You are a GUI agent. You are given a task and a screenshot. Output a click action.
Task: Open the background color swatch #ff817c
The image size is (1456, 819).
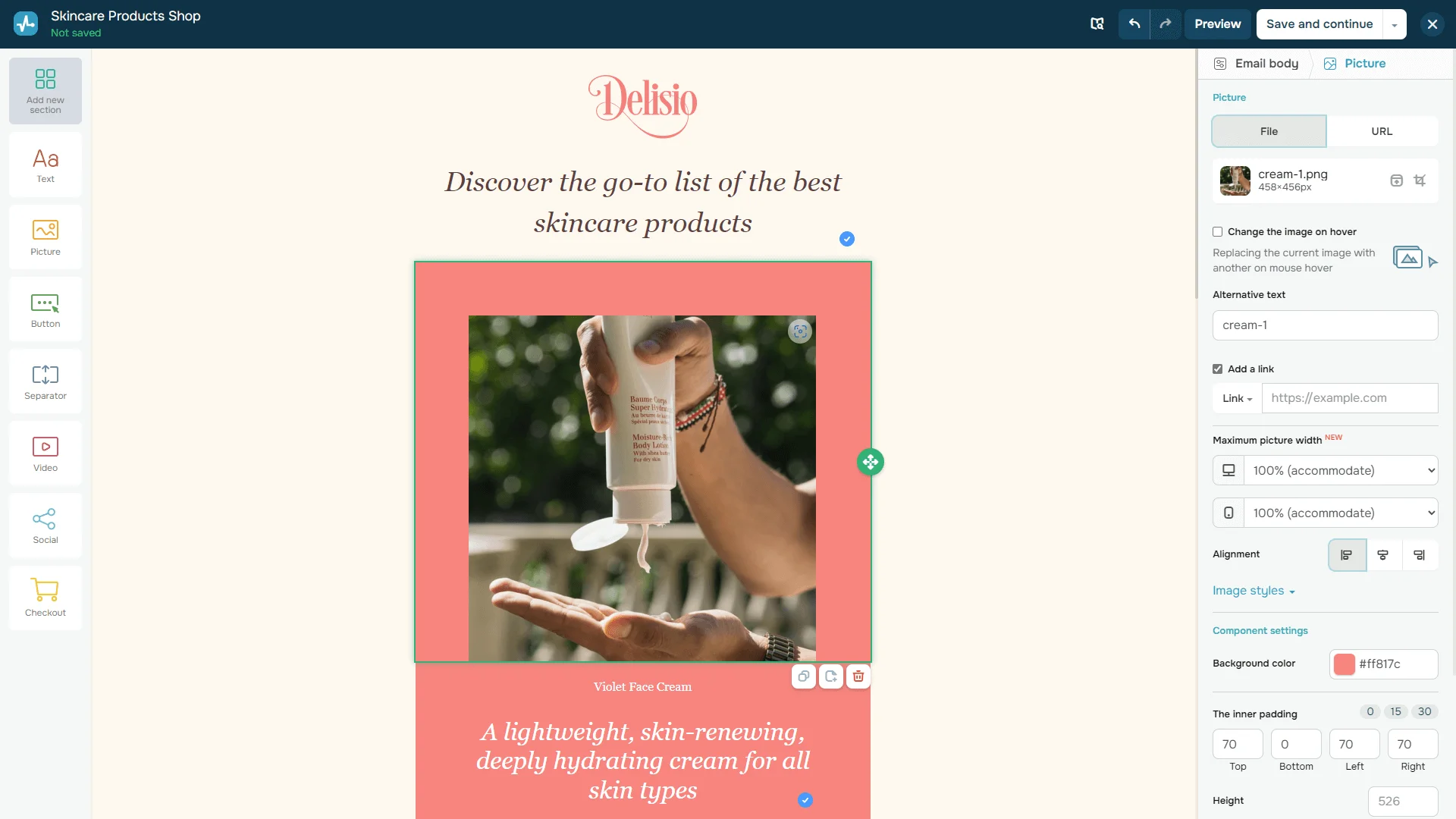click(x=1344, y=664)
